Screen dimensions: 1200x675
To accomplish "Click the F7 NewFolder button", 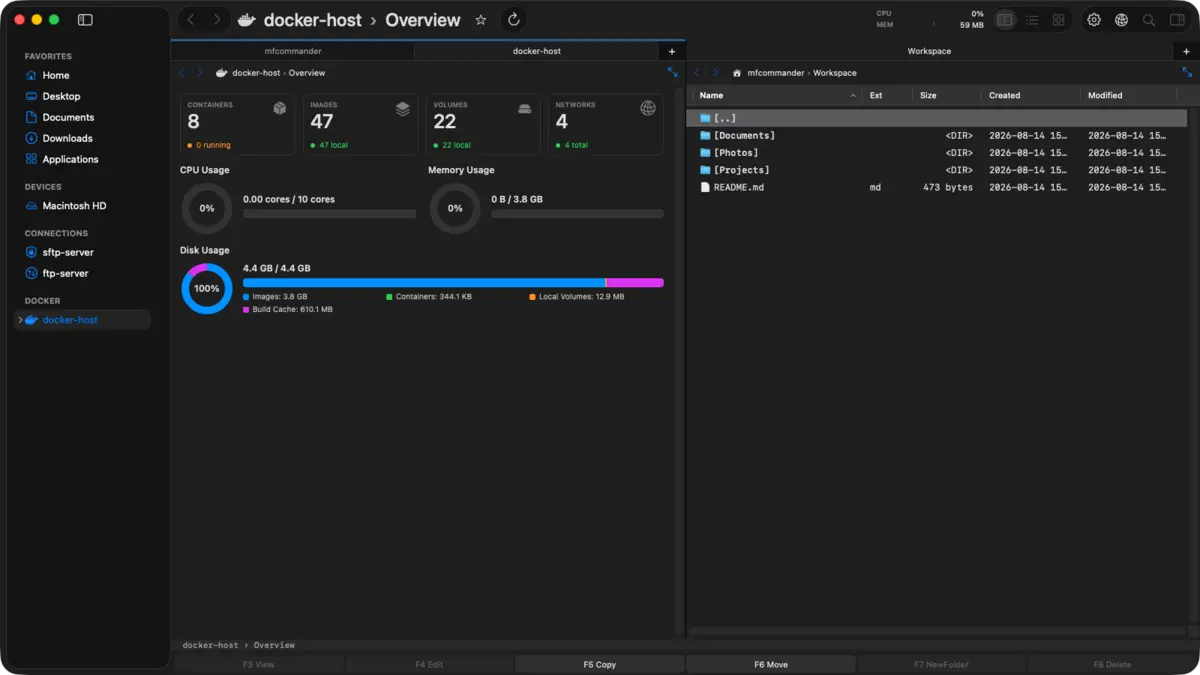I will pyautogui.click(x=941, y=664).
